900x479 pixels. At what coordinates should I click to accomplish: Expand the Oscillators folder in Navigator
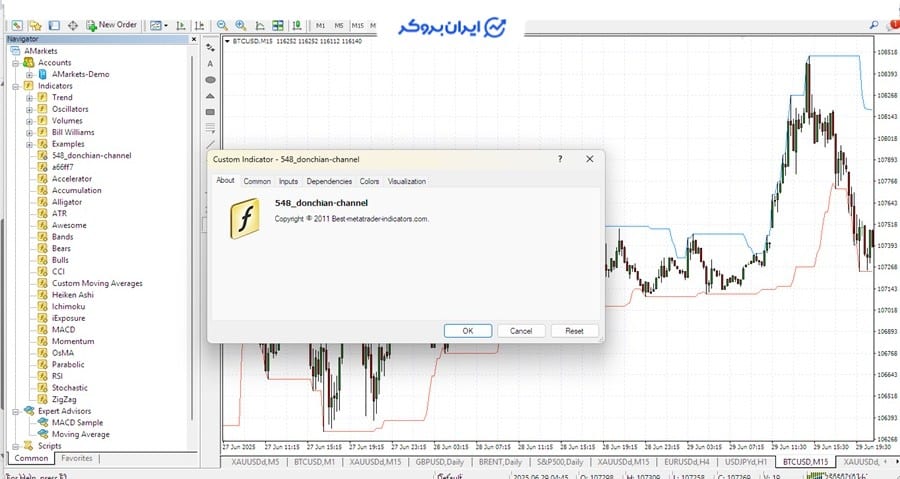click(x=30, y=110)
